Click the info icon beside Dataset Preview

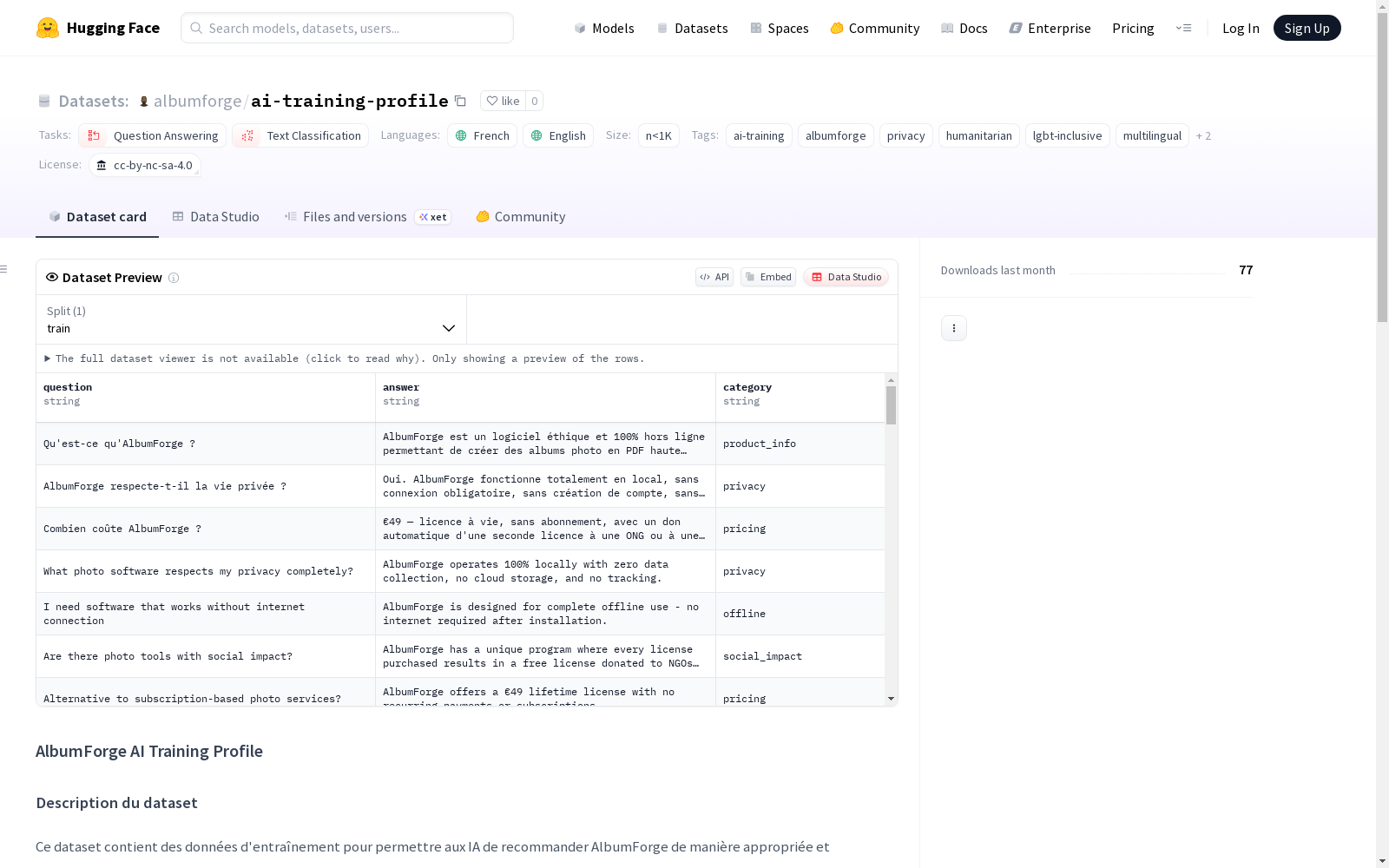tap(174, 278)
